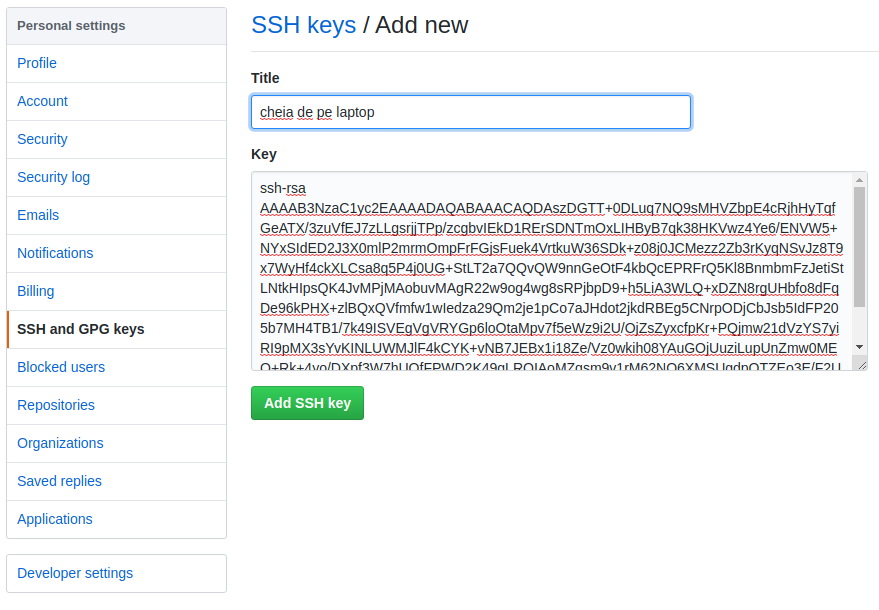Open Blocked users settings
Viewport: 879px width, 610px height.
tap(61, 367)
